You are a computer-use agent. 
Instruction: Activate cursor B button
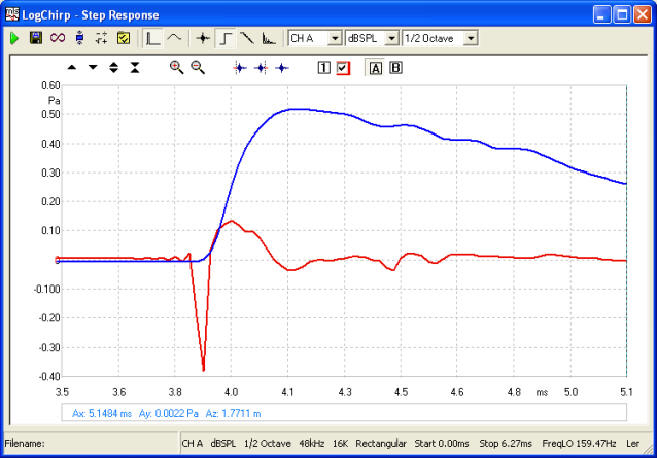(x=396, y=67)
